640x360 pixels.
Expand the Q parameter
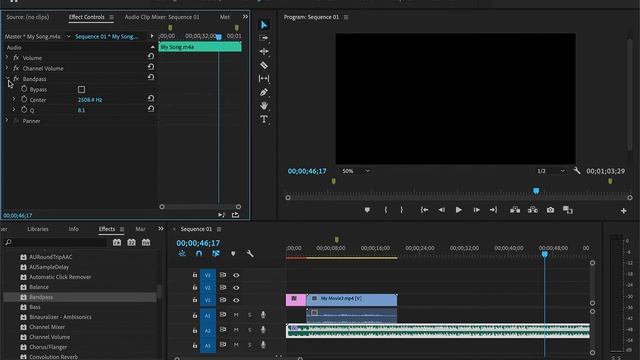(13, 110)
